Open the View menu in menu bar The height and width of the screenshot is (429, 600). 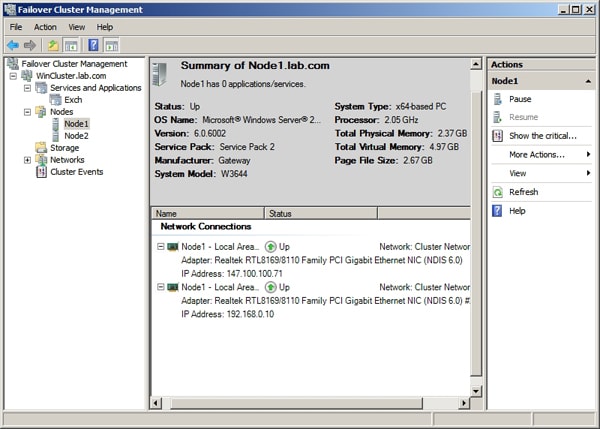[77, 27]
